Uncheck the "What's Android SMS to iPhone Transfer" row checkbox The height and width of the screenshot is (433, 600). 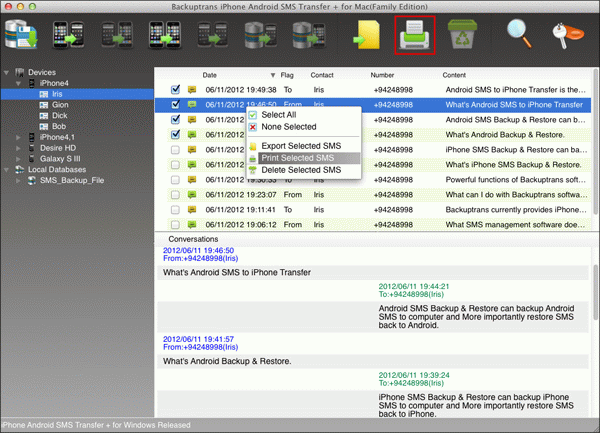(x=175, y=104)
